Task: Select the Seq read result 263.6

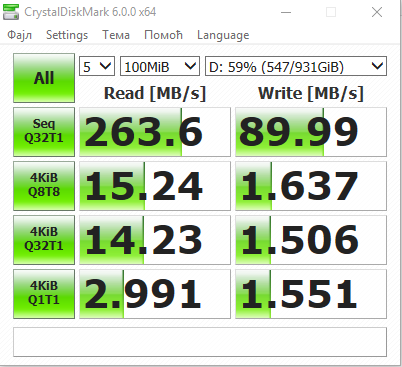Action: pyautogui.click(x=155, y=132)
